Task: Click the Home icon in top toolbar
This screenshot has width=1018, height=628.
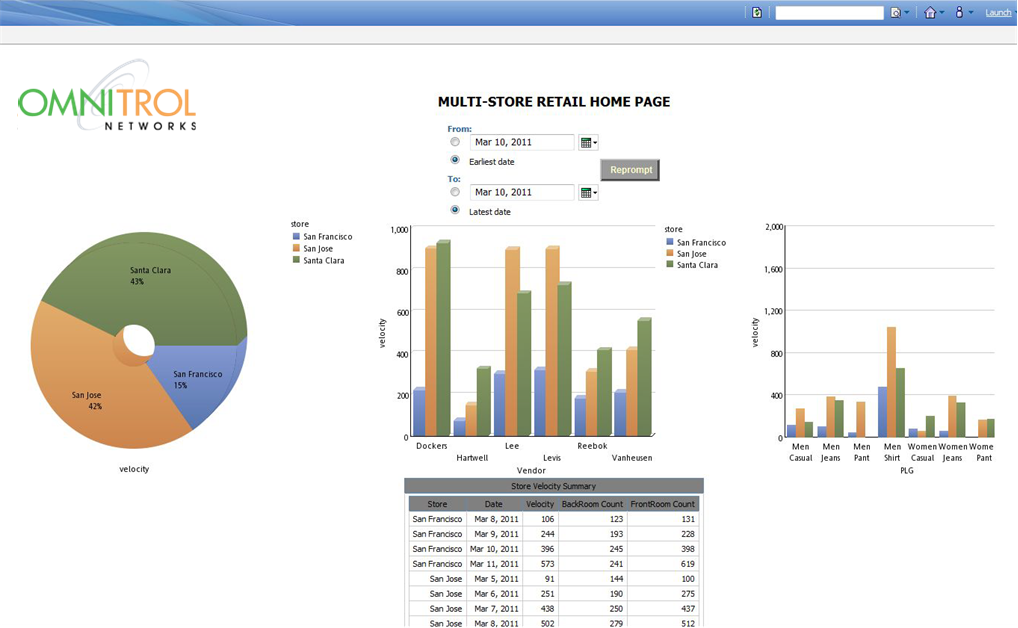Action: pyautogui.click(x=930, y=13)
